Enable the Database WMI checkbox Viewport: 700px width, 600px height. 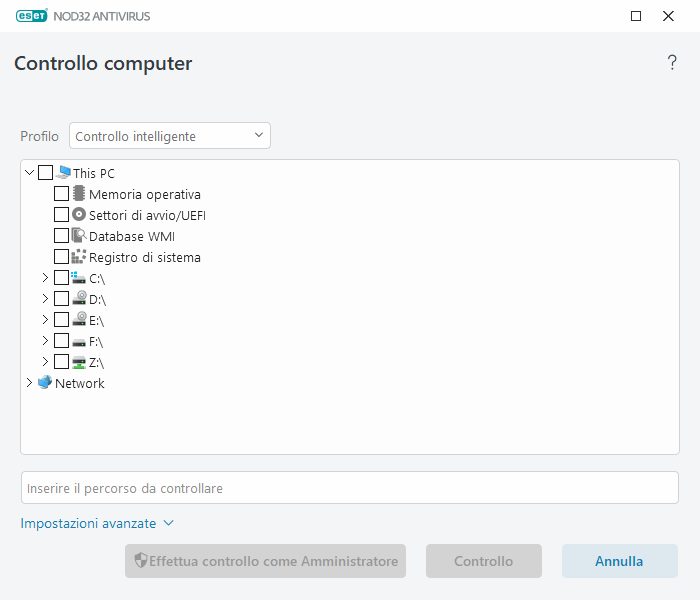(62, 236)
